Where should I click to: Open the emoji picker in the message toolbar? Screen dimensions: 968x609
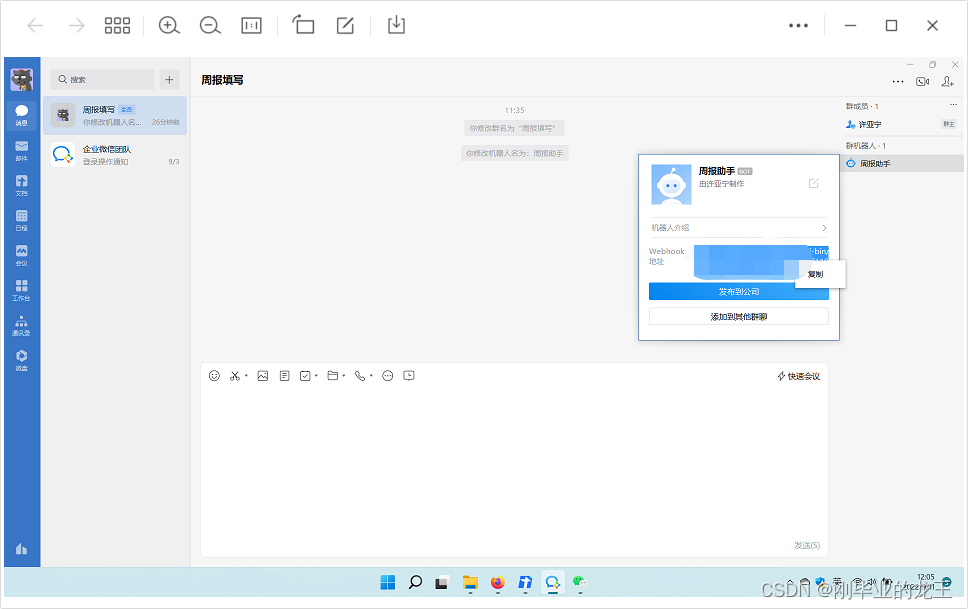pos(214,376)
